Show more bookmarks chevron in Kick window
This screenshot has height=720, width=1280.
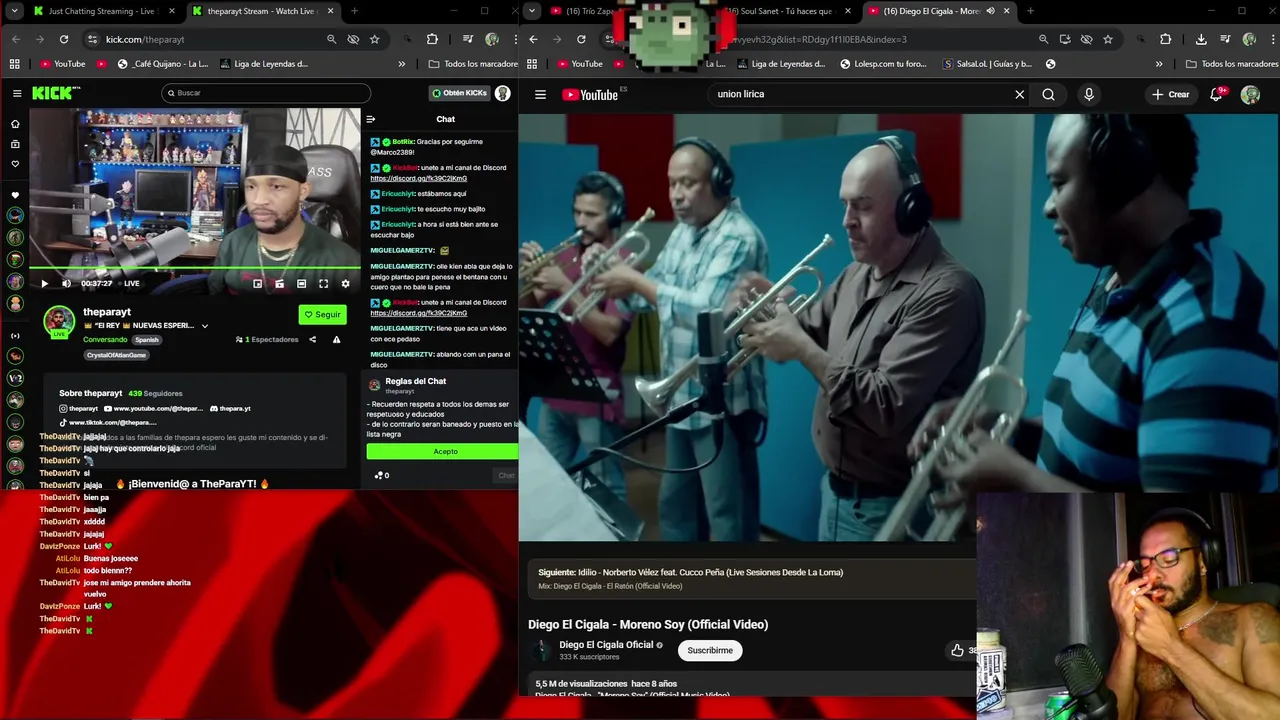click(x=401, y=64)
